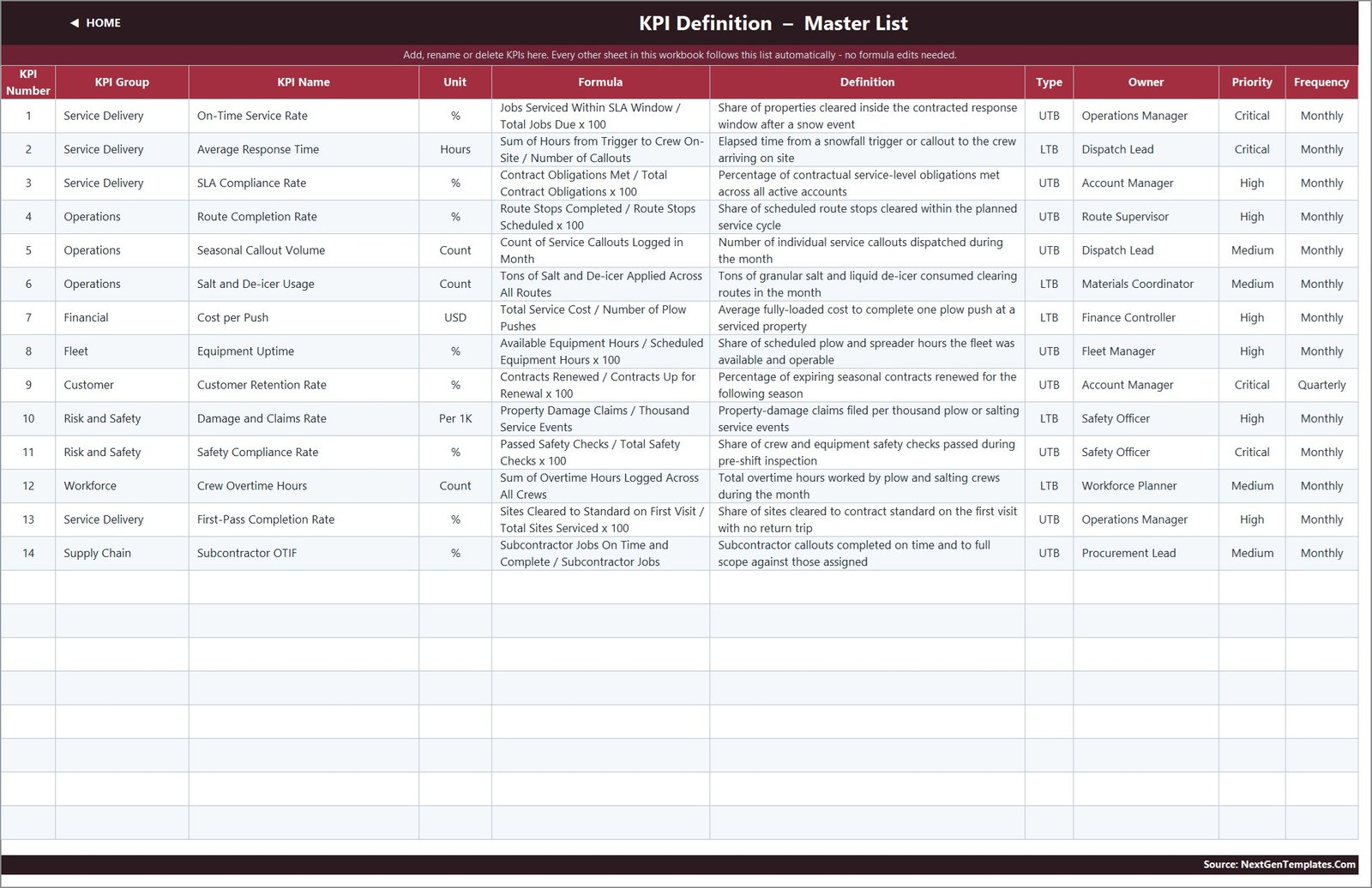
Task: Click the Medium priority for Crew Overtime Hours
Action: (1252, 486)
